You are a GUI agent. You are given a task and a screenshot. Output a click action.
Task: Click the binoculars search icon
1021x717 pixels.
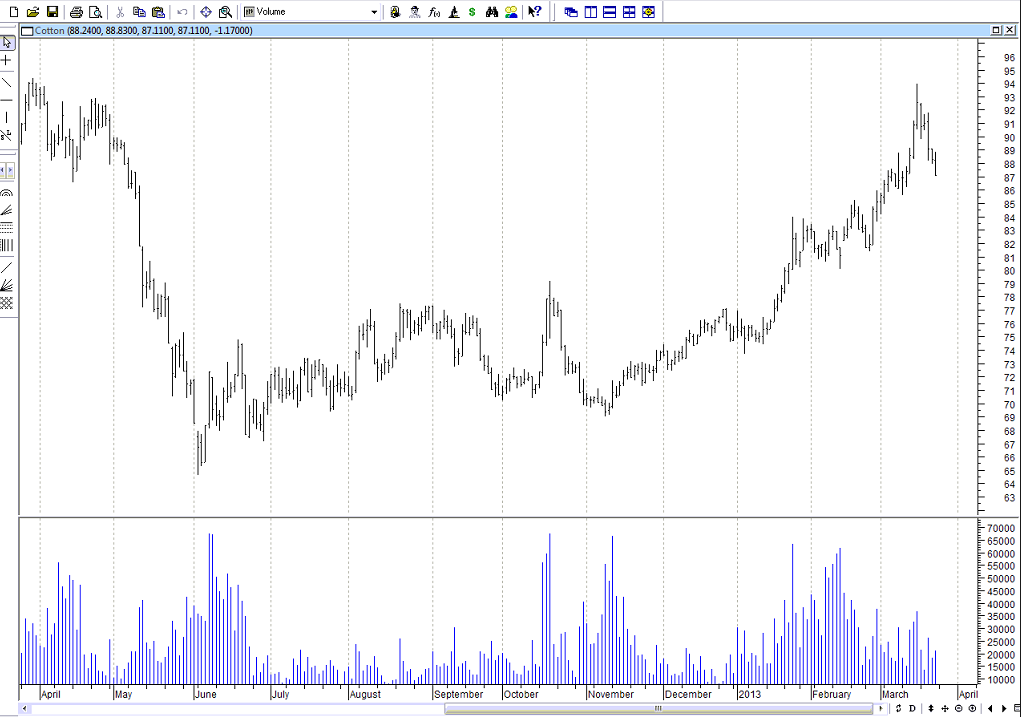tap(491, 12)
